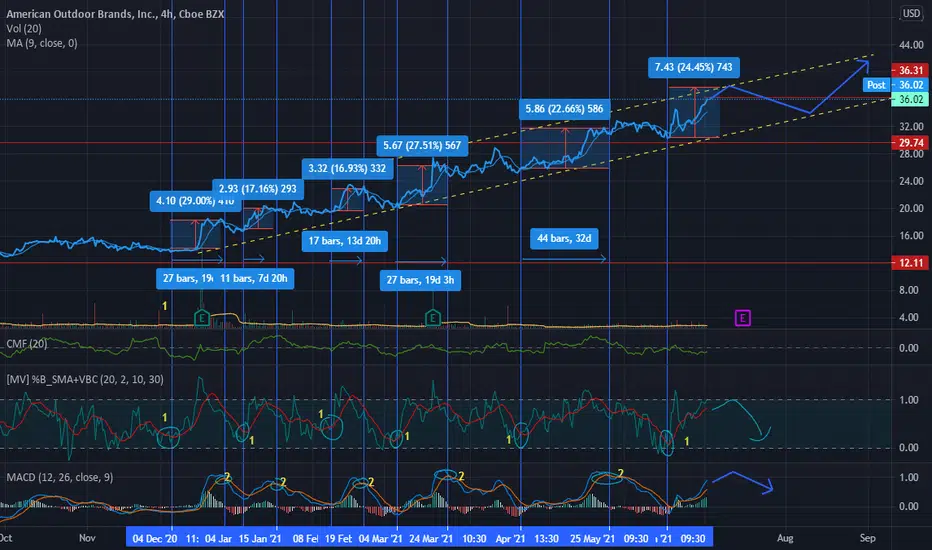Select the 11 bars, 7d 20h range label
932x550 pixels.
click(x=254, y=278)
